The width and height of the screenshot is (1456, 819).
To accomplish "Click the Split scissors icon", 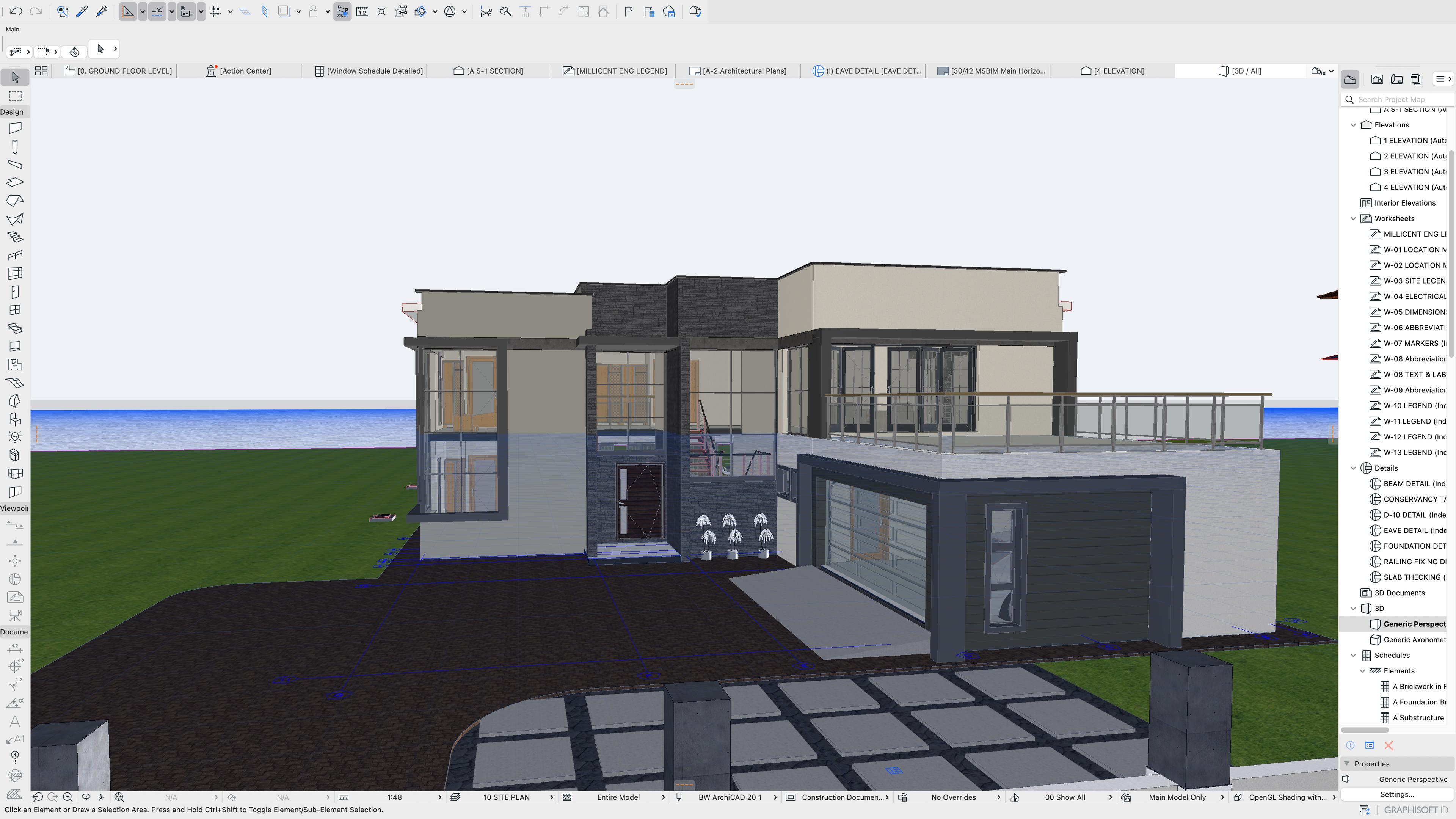I will coord(486,11).
